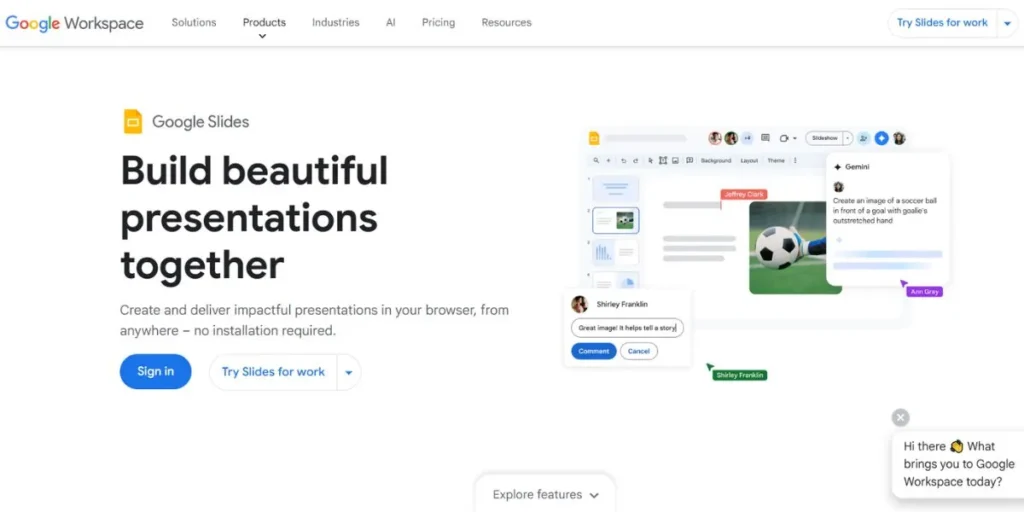Screen dimensions: 1024x512
Task: Click Theme in mockup toolbar
Action: point(776,161)
